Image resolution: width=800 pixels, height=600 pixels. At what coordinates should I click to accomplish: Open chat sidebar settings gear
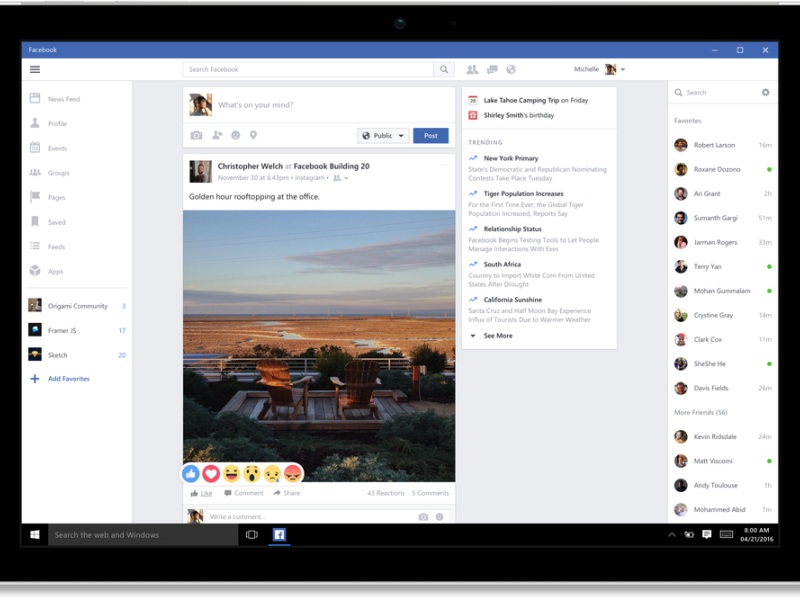click(x=765, y=92)
